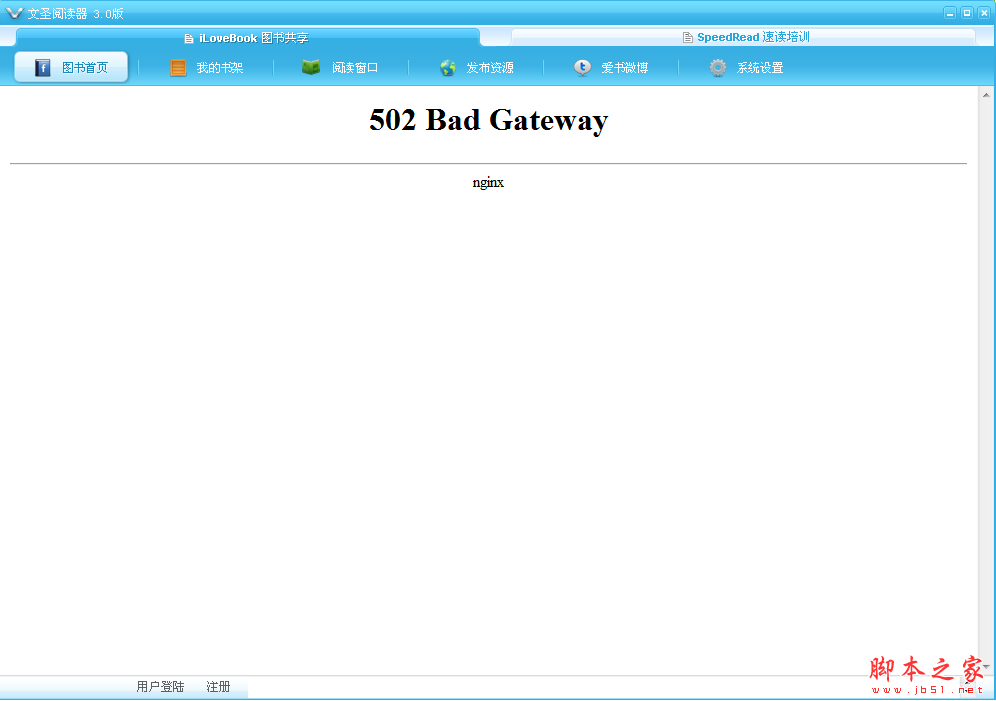Click the 注册 register link

pos(218,686)
